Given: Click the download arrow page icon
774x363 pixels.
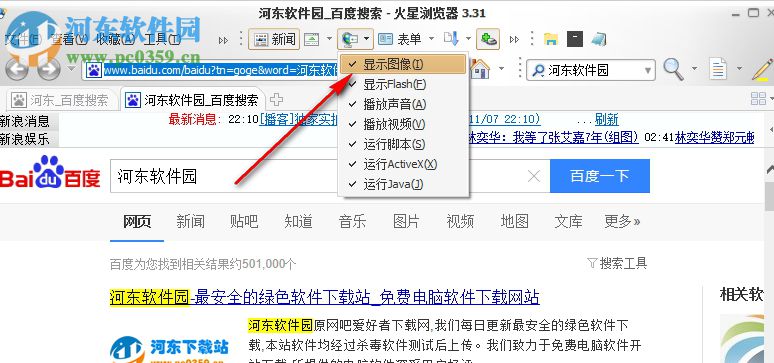Looking at the screenshot, I should pyautogui.click(x=451, y=39).
